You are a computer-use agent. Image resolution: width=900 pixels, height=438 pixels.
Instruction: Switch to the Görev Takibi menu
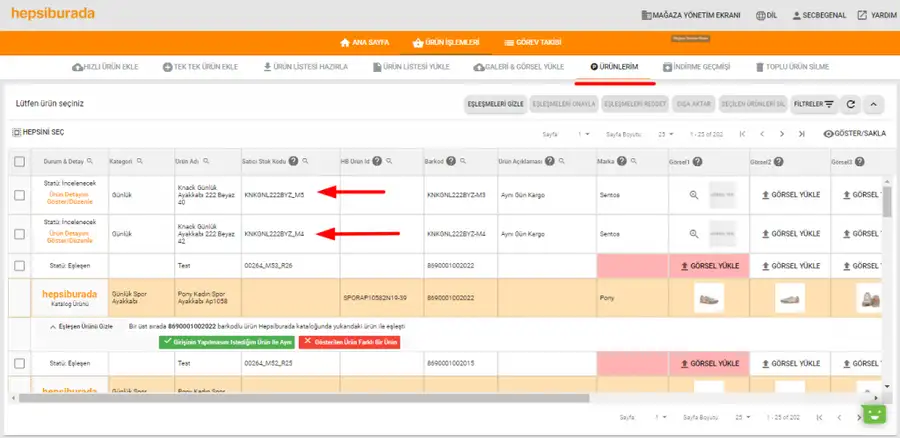[x=532, y=42]
